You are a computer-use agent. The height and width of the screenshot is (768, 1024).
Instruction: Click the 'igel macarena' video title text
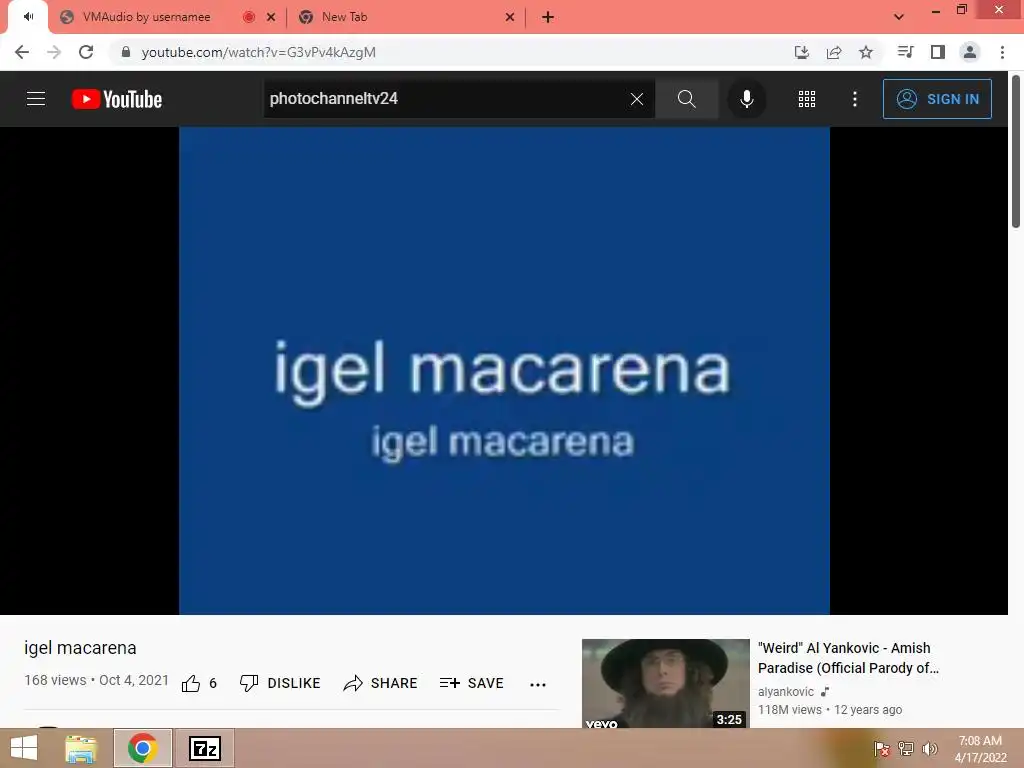(80, 648)
